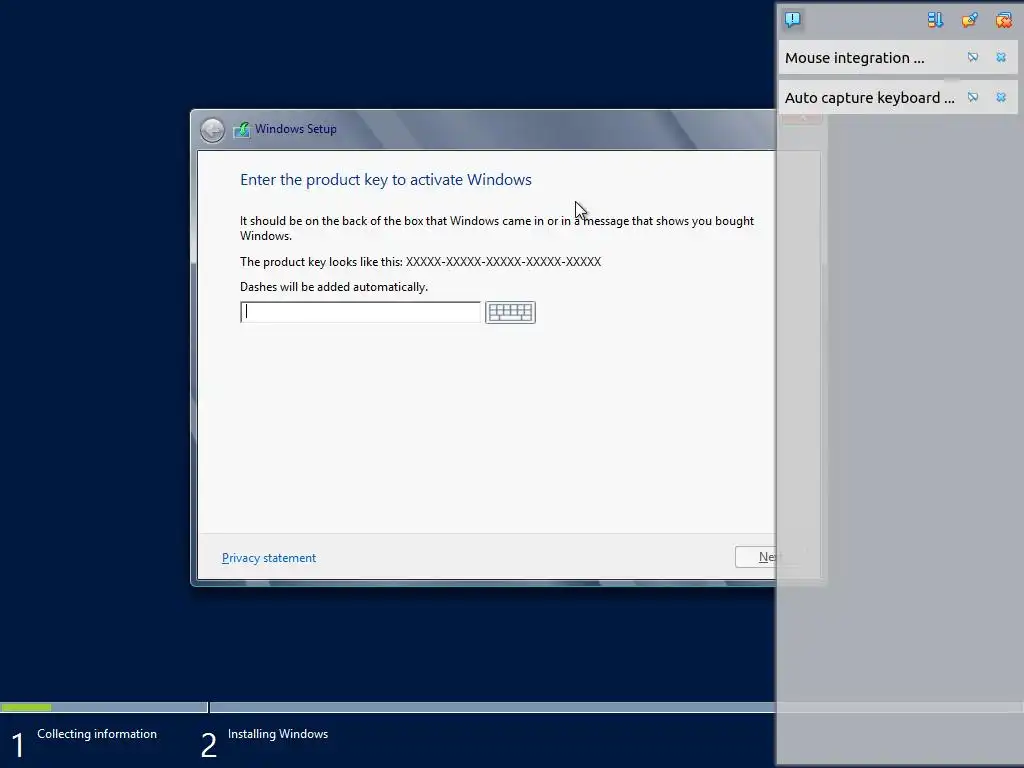This screenshot has height=768, width=1024.
Task: Click the Windows Setup title icon
Action: [x=242, y=129]
